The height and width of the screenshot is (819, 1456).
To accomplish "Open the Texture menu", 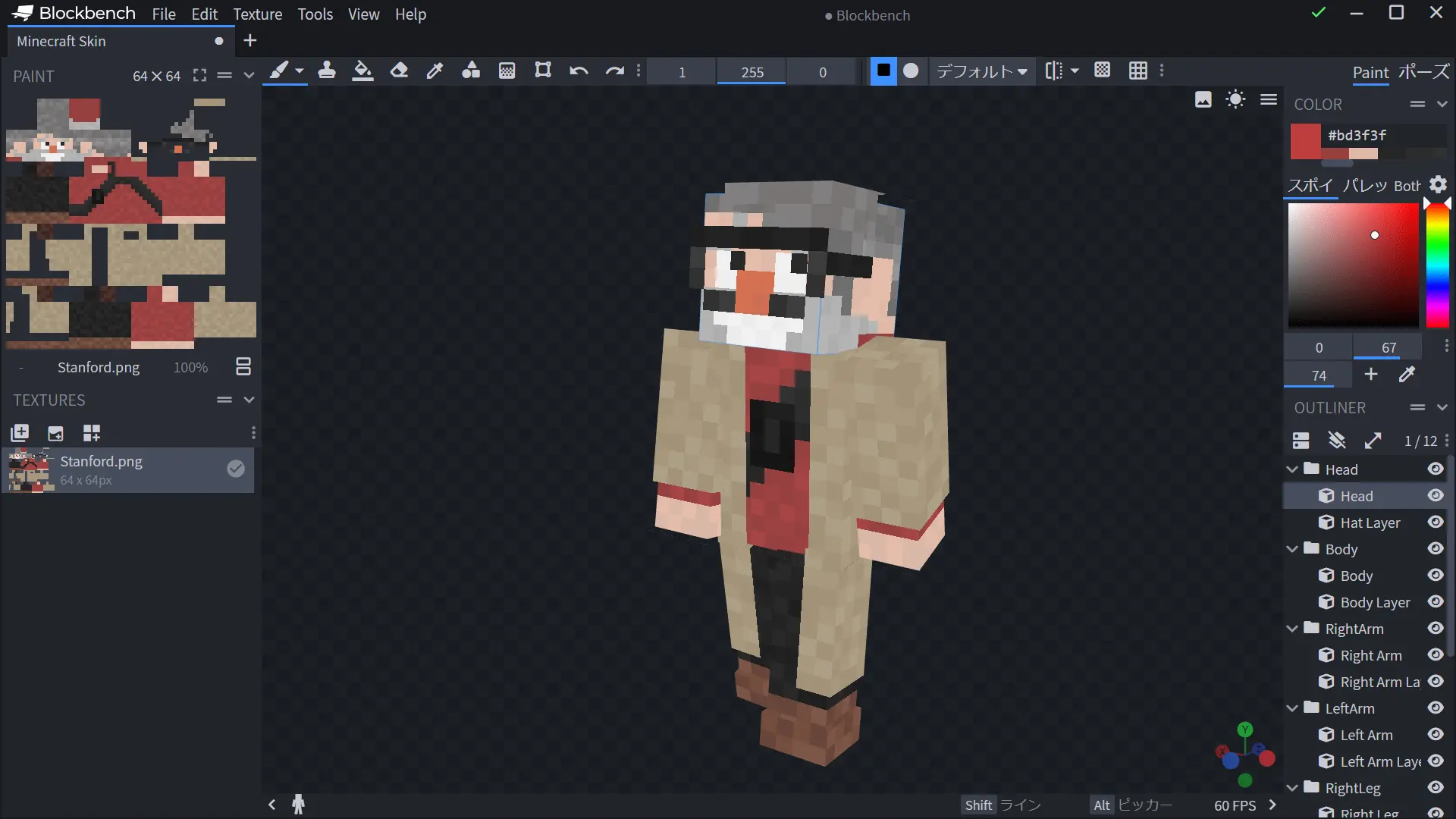I will (257, 14).
